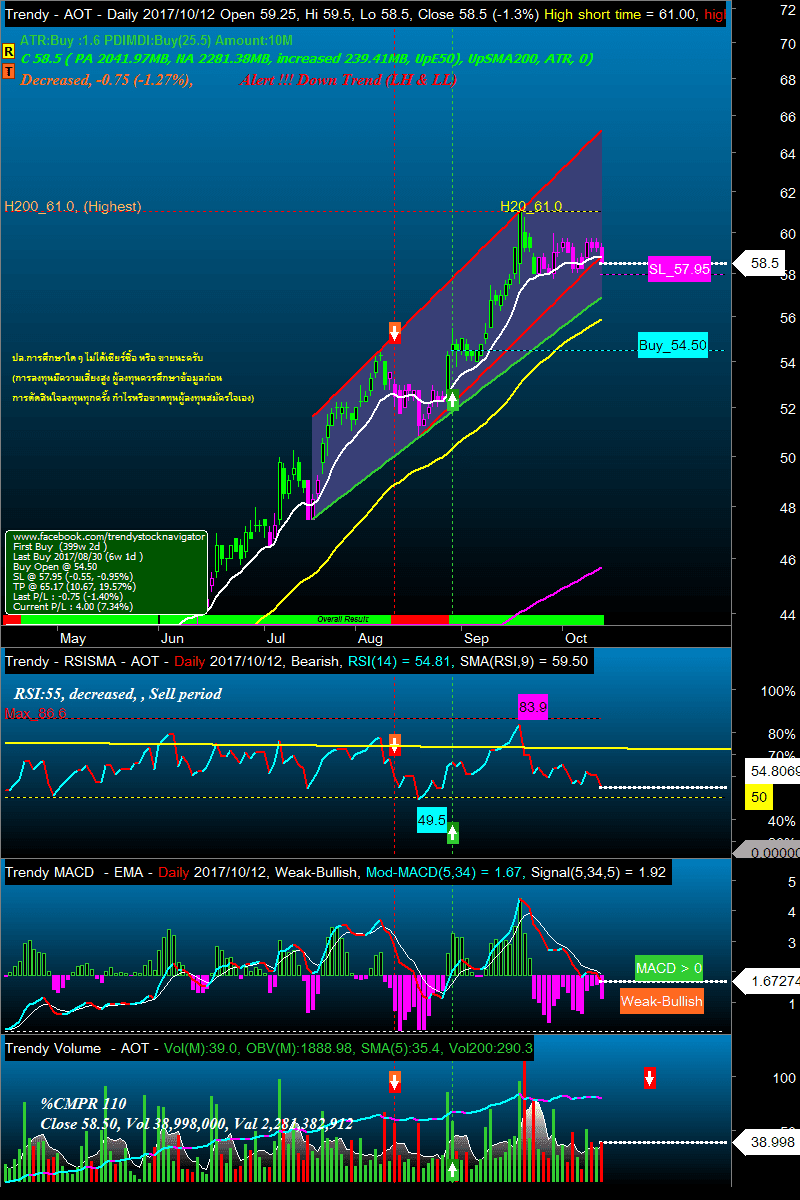Click the yellow 50 level marker on RSI scale
Screen dimensions: 800x1200
758,797
